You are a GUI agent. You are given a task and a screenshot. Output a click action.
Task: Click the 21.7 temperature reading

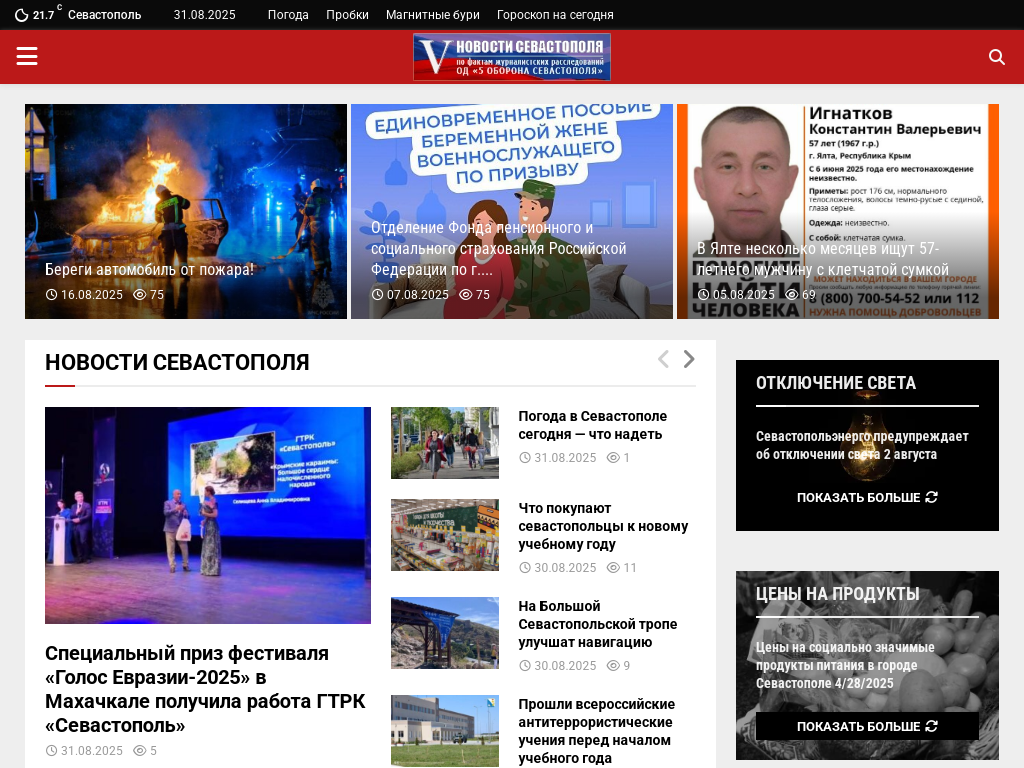(44, 15)
